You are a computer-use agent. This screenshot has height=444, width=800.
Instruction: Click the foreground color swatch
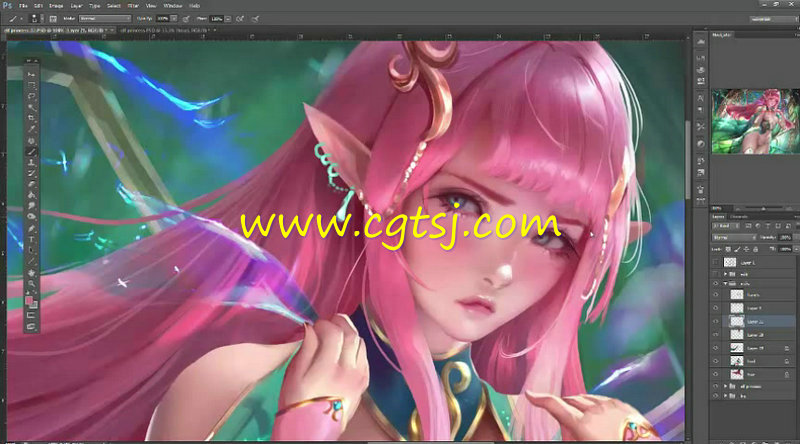tap(29, 301)
